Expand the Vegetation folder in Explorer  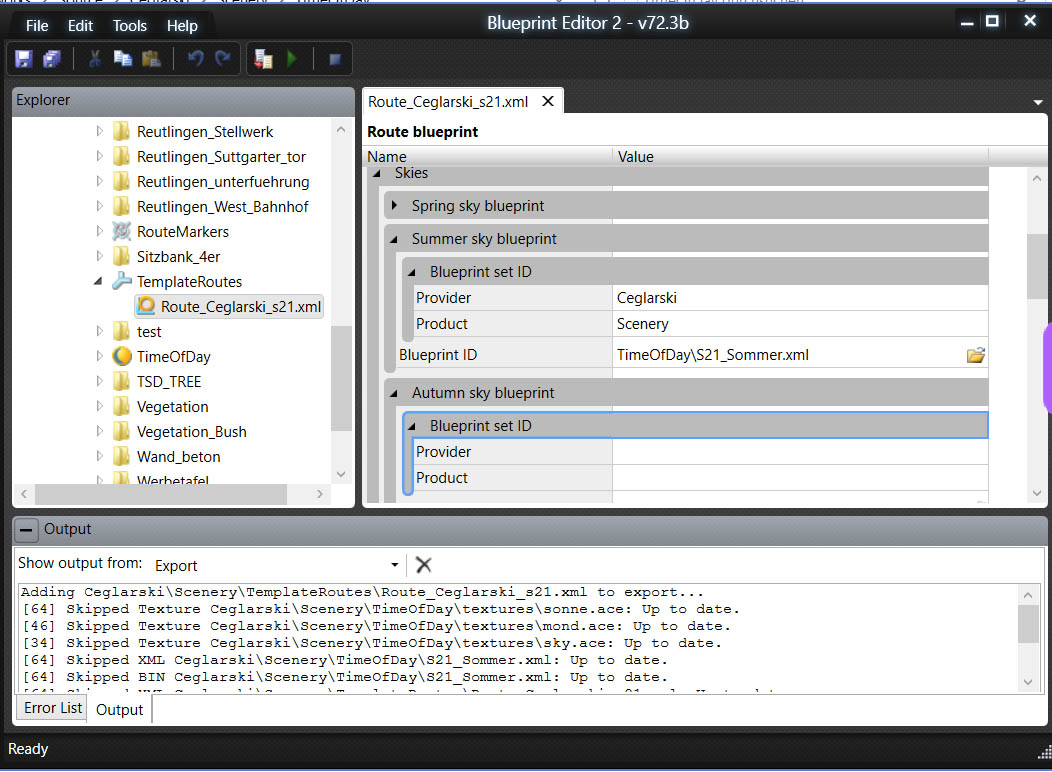(99, 407)
